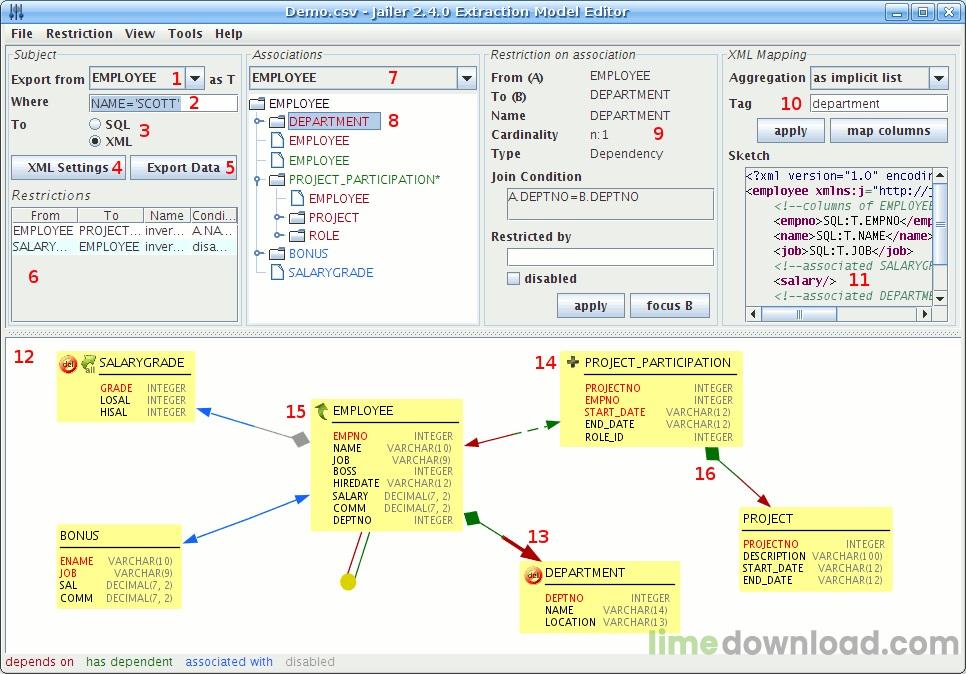Image resolution: width=966 pixels, height=674 pixels.
Task: Click the Where condition input field
Action: tap(163, 103)
